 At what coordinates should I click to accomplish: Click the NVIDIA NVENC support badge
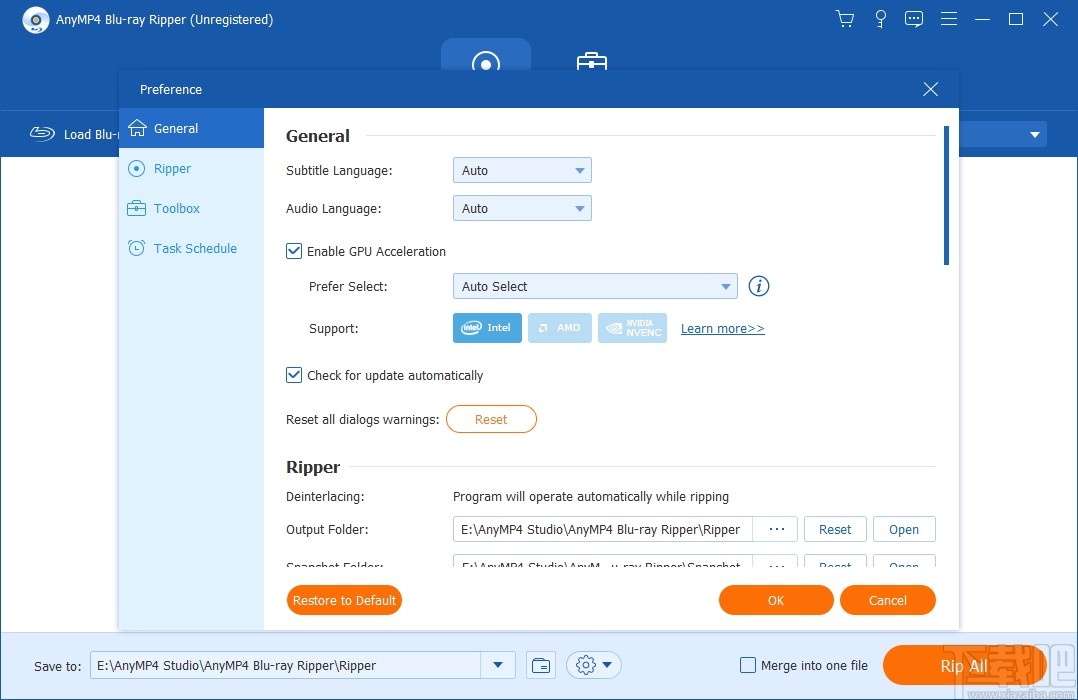[632, 328]
